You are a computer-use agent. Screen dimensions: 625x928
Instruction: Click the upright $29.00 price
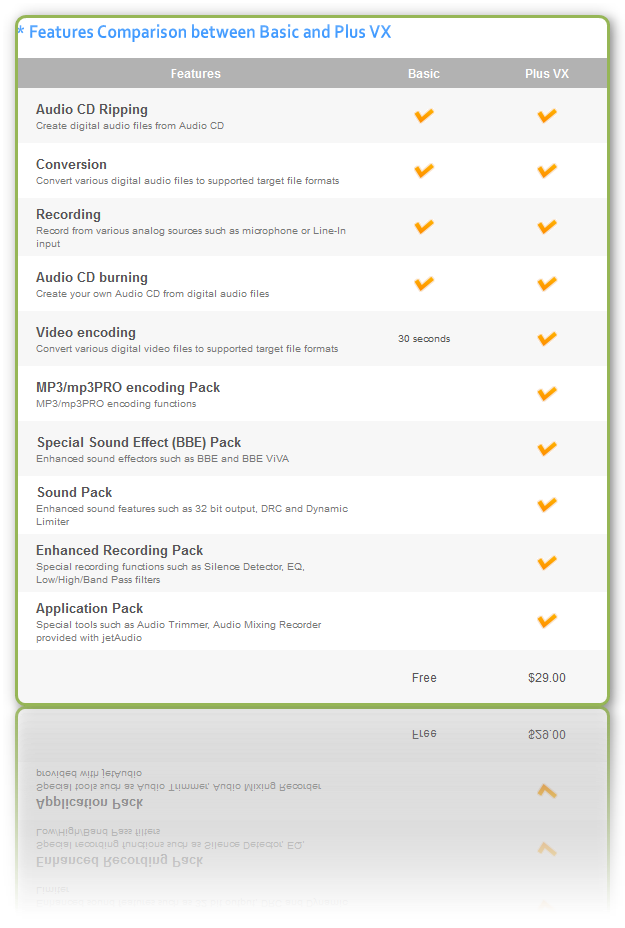click(x=547, y=678)
